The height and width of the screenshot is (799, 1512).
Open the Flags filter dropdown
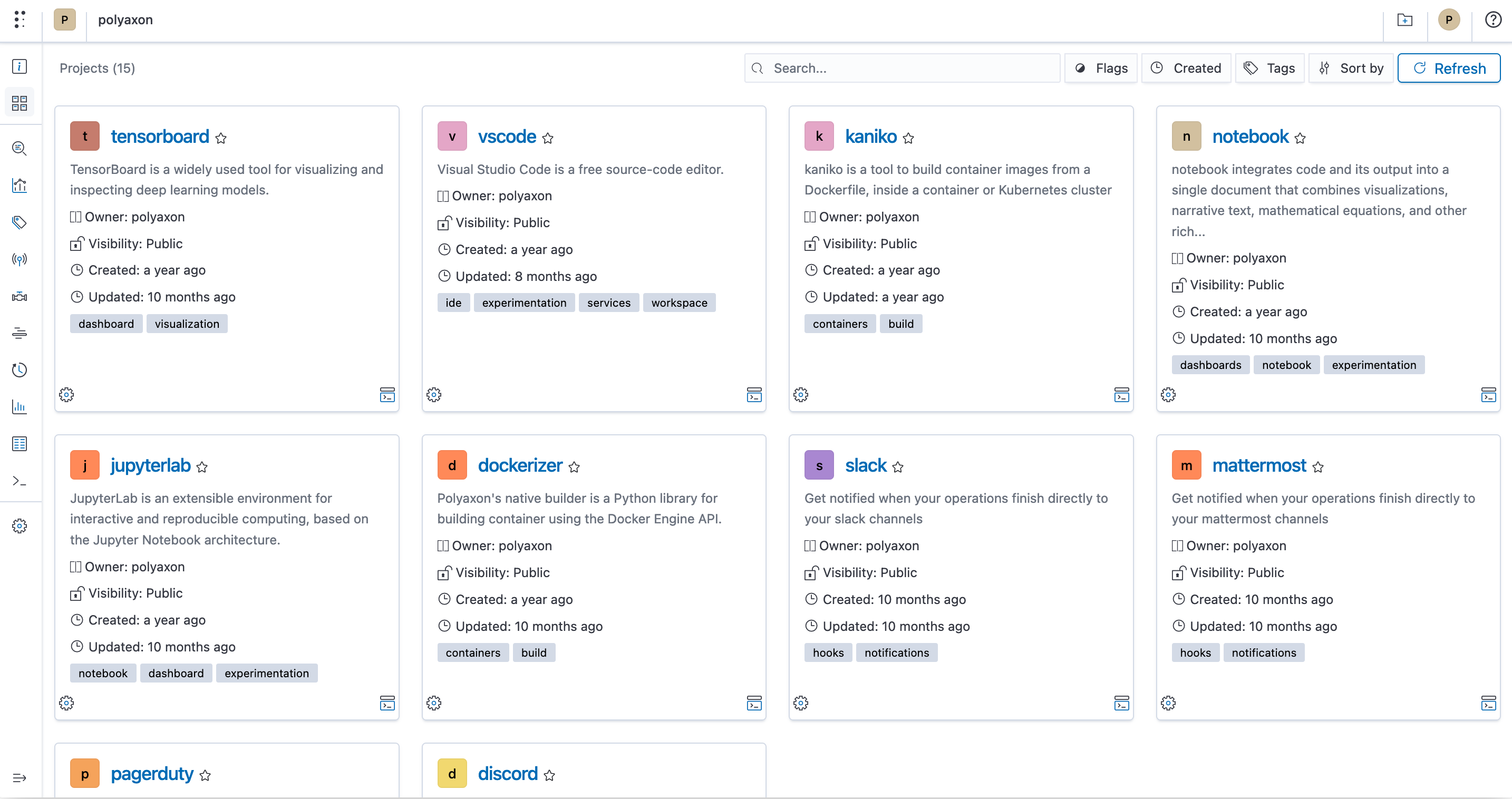1101,68
